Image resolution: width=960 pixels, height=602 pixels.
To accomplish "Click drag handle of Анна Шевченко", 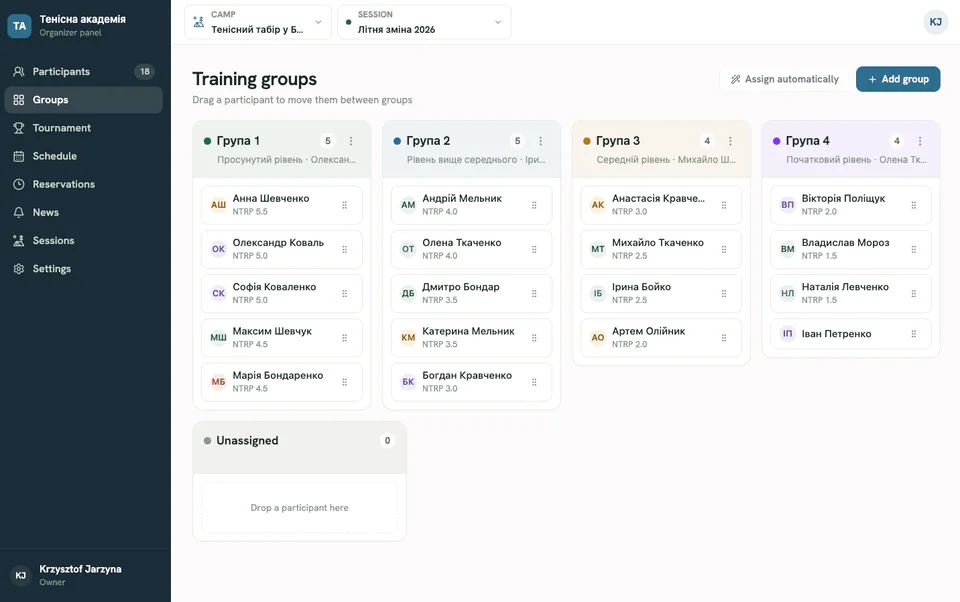I will [x=345, y=205].
